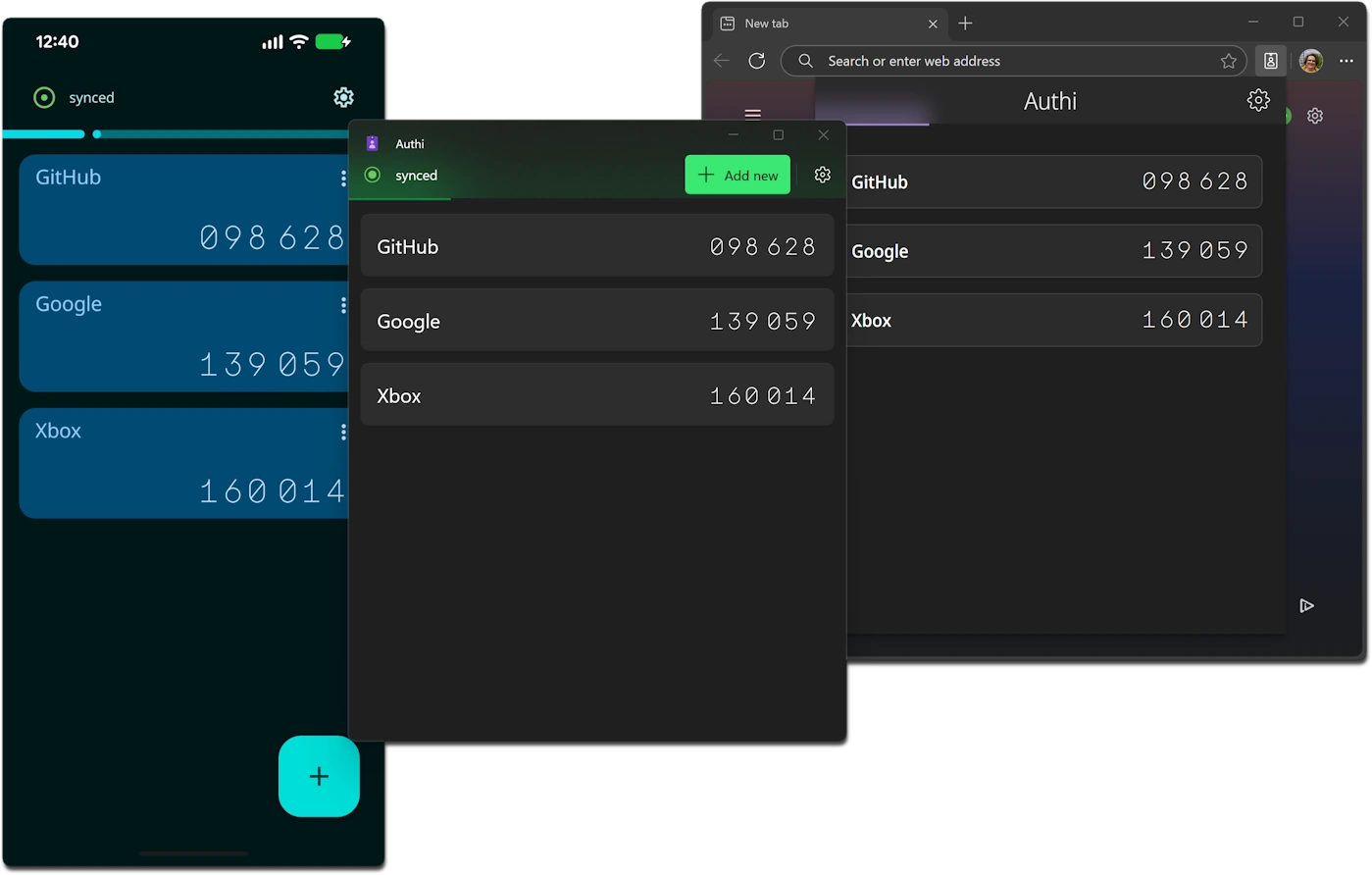
Task: Tap the phone battery indicator
Action: (333, 41)
